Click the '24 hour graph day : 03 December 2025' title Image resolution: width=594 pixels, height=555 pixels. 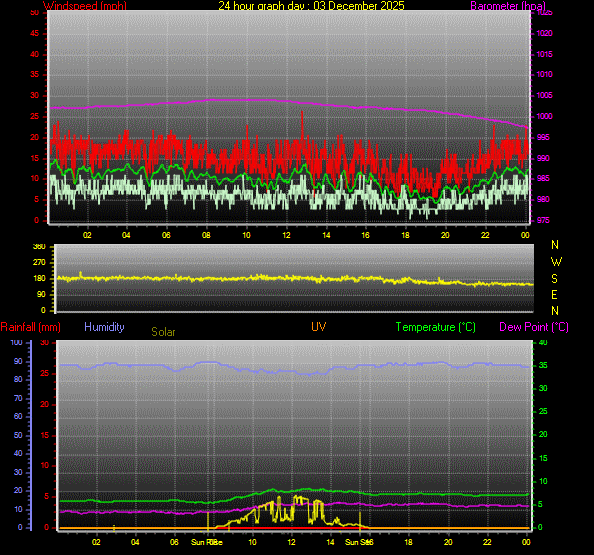pyautogui.click(x=311, y=6)
